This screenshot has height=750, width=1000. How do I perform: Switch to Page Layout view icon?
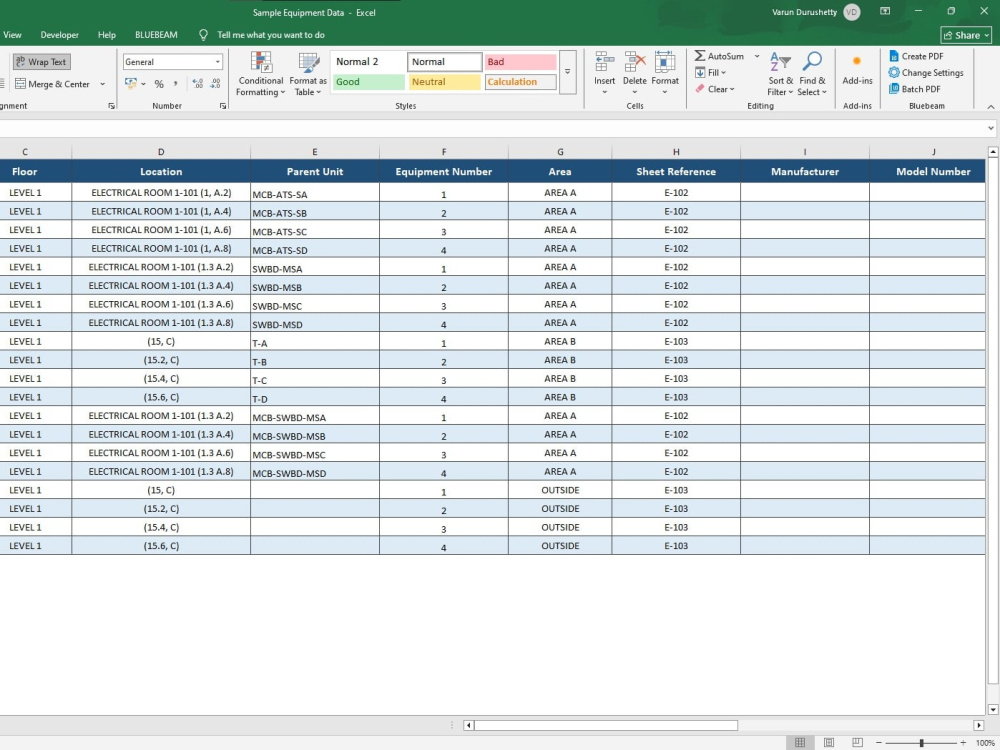pos(828,742)
